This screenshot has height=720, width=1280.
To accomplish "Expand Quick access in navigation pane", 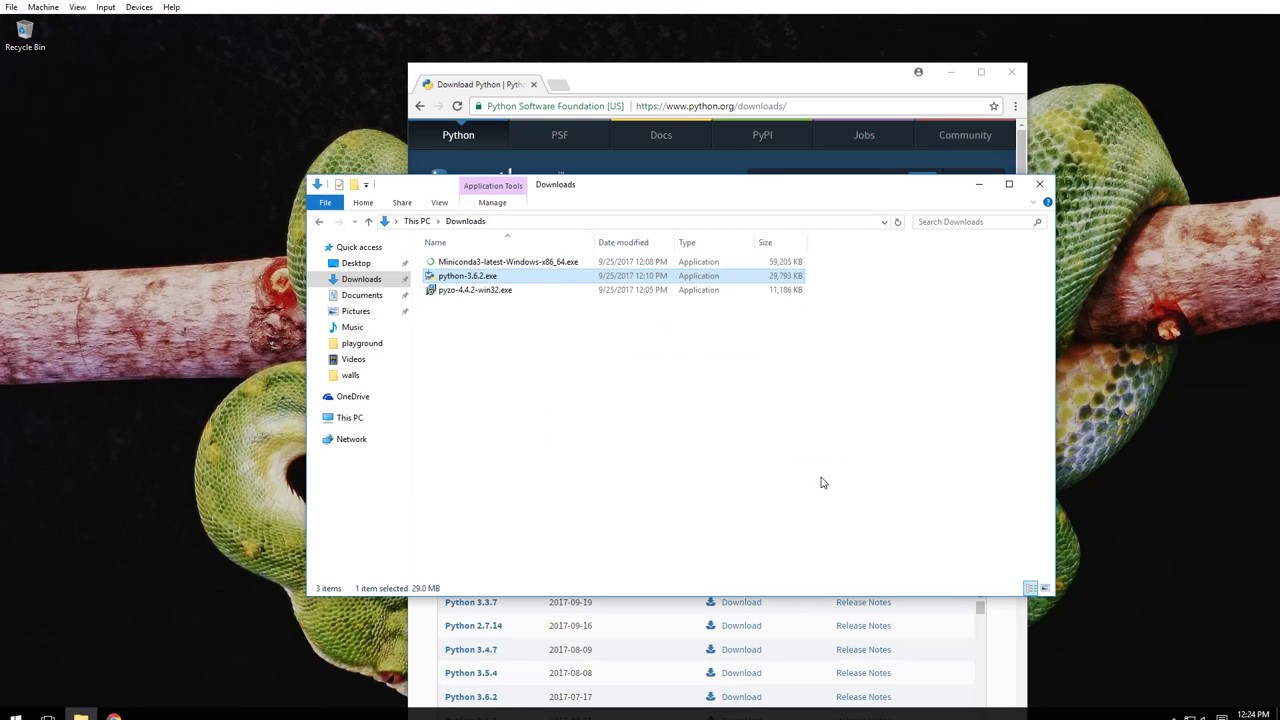I will click(x=359, y=247).
